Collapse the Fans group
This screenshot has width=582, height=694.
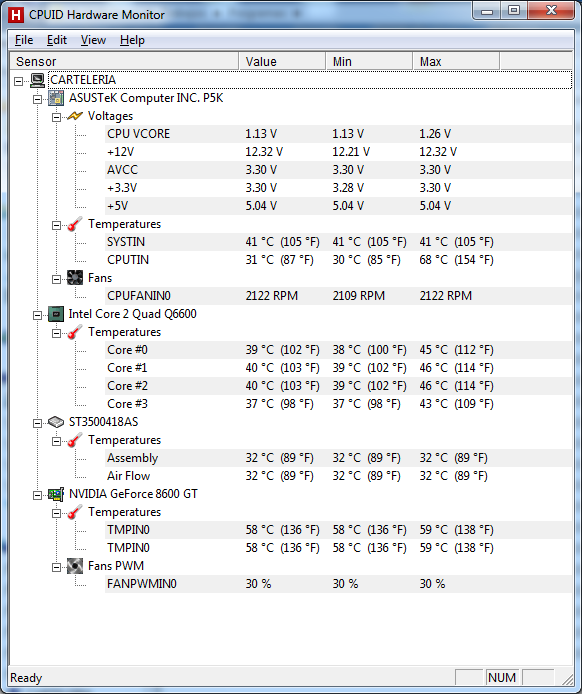pos(57,279)
